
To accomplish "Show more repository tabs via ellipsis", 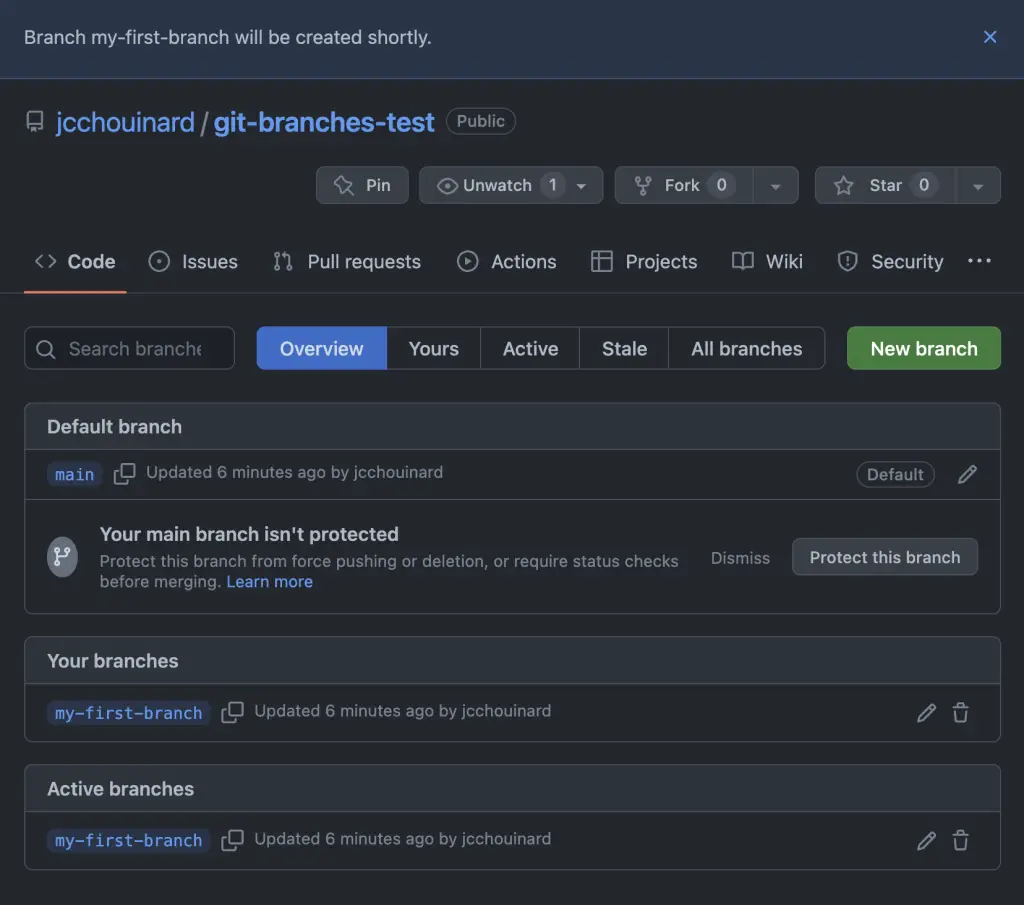I will [x=979, y=261].
